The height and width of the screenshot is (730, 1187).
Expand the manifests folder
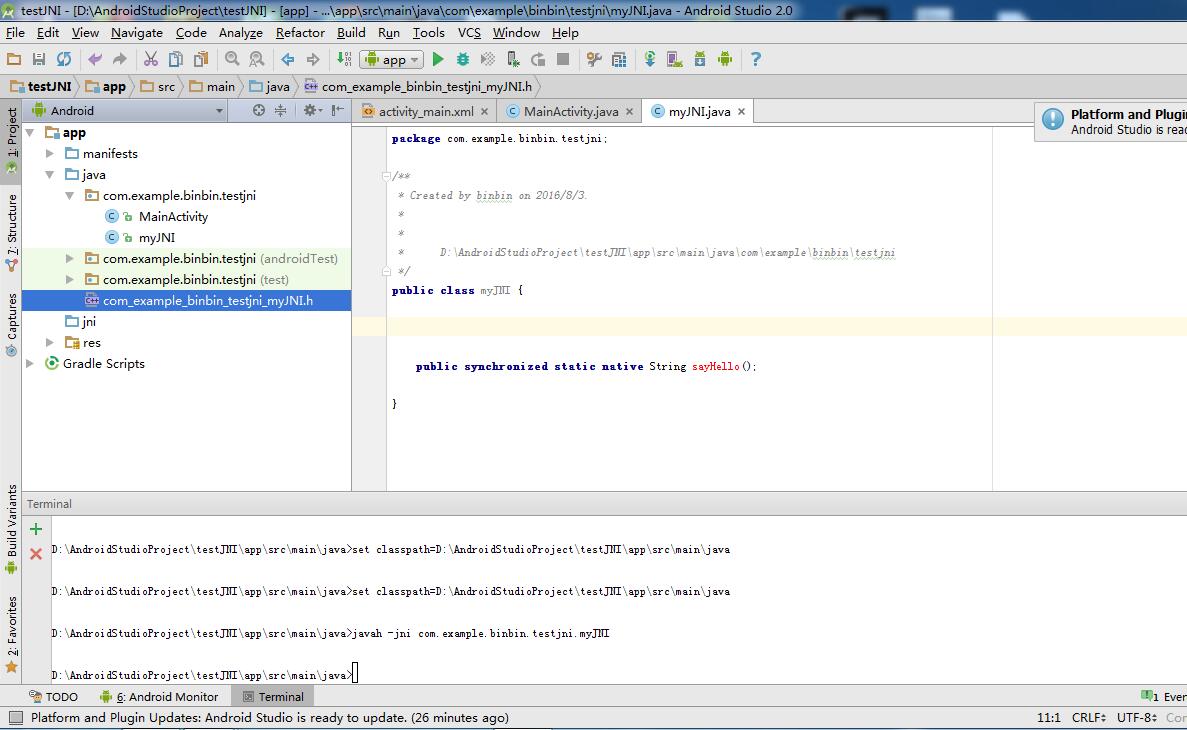click(50, 154)
